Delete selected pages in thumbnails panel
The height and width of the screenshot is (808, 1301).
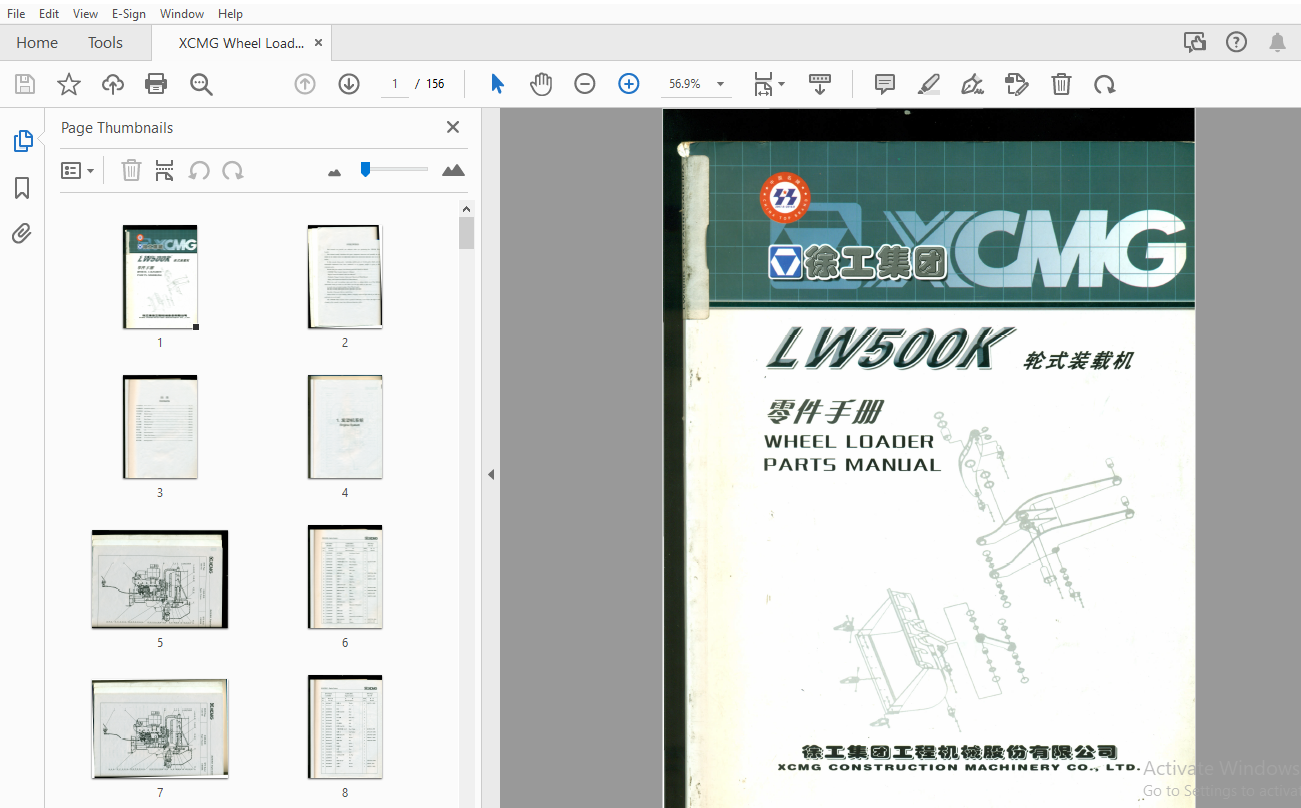[x=131, y=171]
